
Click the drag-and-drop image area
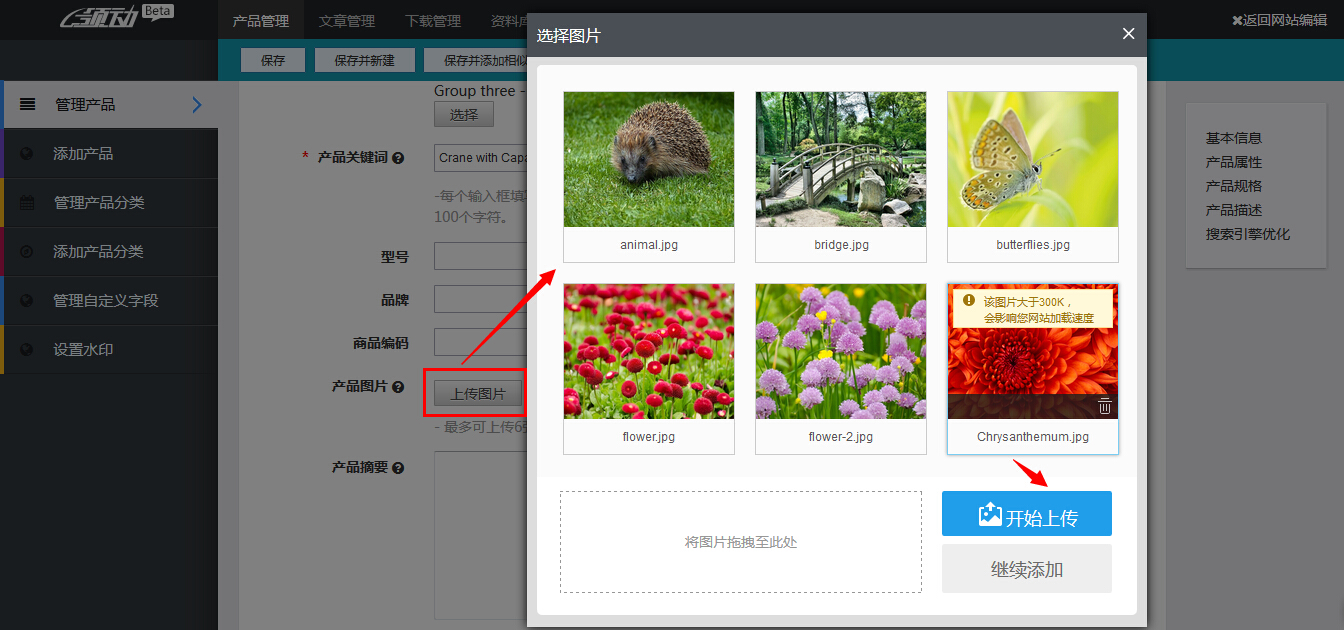pyautogui.click(x=740, y=542)
